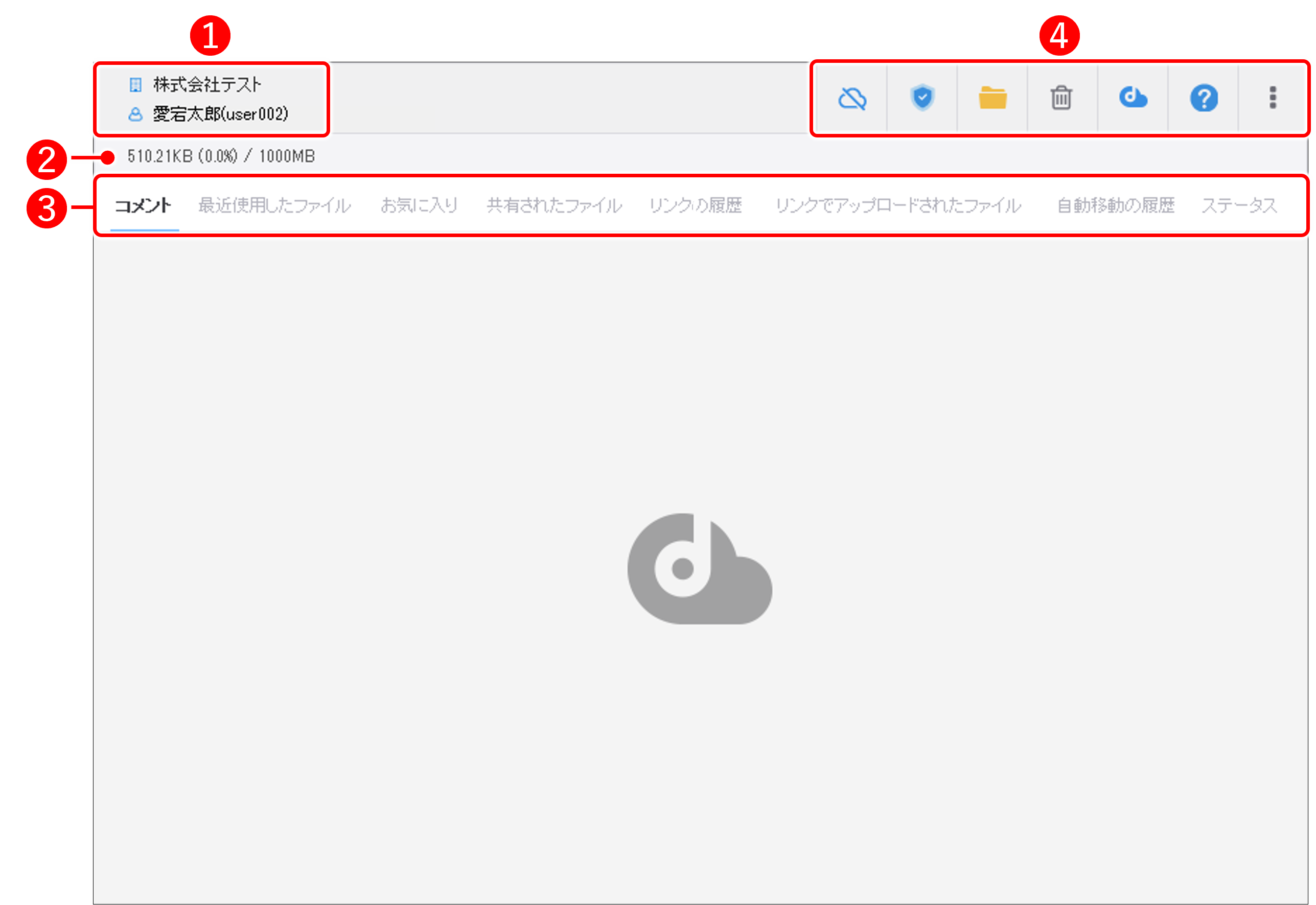Screen dimensions: 1316x905
Task: Open the help question mark icon
Action: click(x=1203, y=98)
